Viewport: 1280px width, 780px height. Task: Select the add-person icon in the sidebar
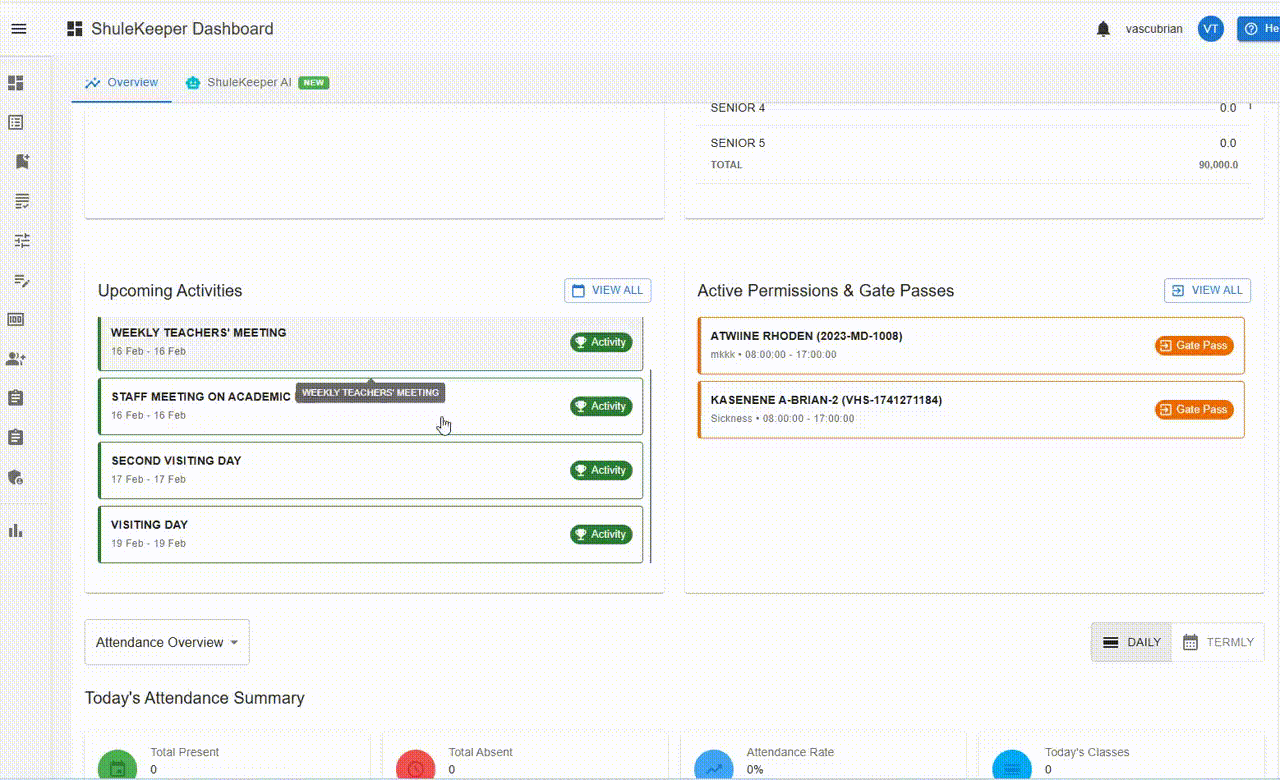(15, 358)
